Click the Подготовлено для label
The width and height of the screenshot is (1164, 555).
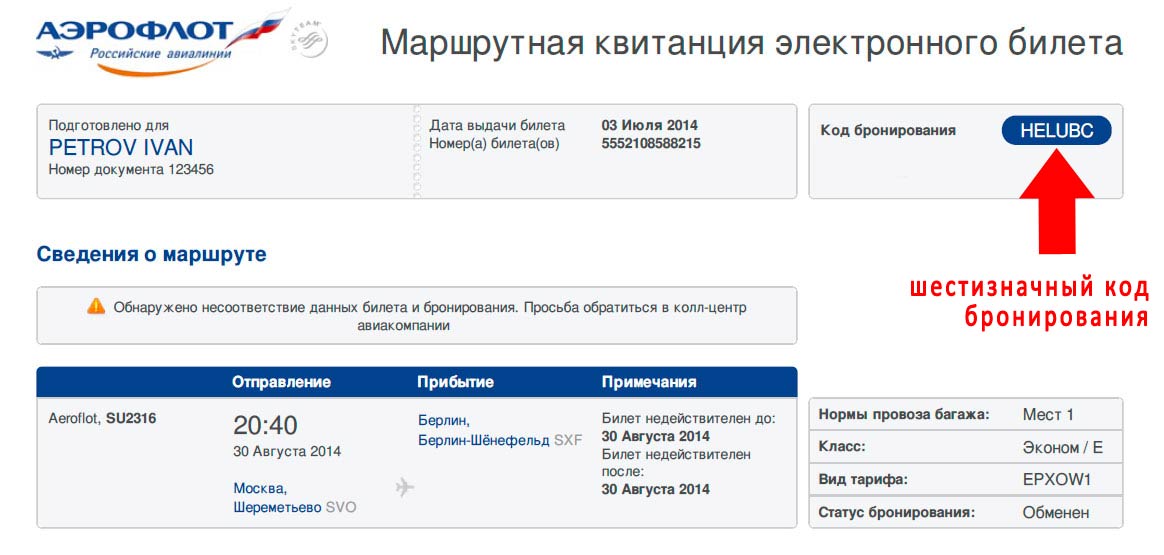[x=108, y=125]
